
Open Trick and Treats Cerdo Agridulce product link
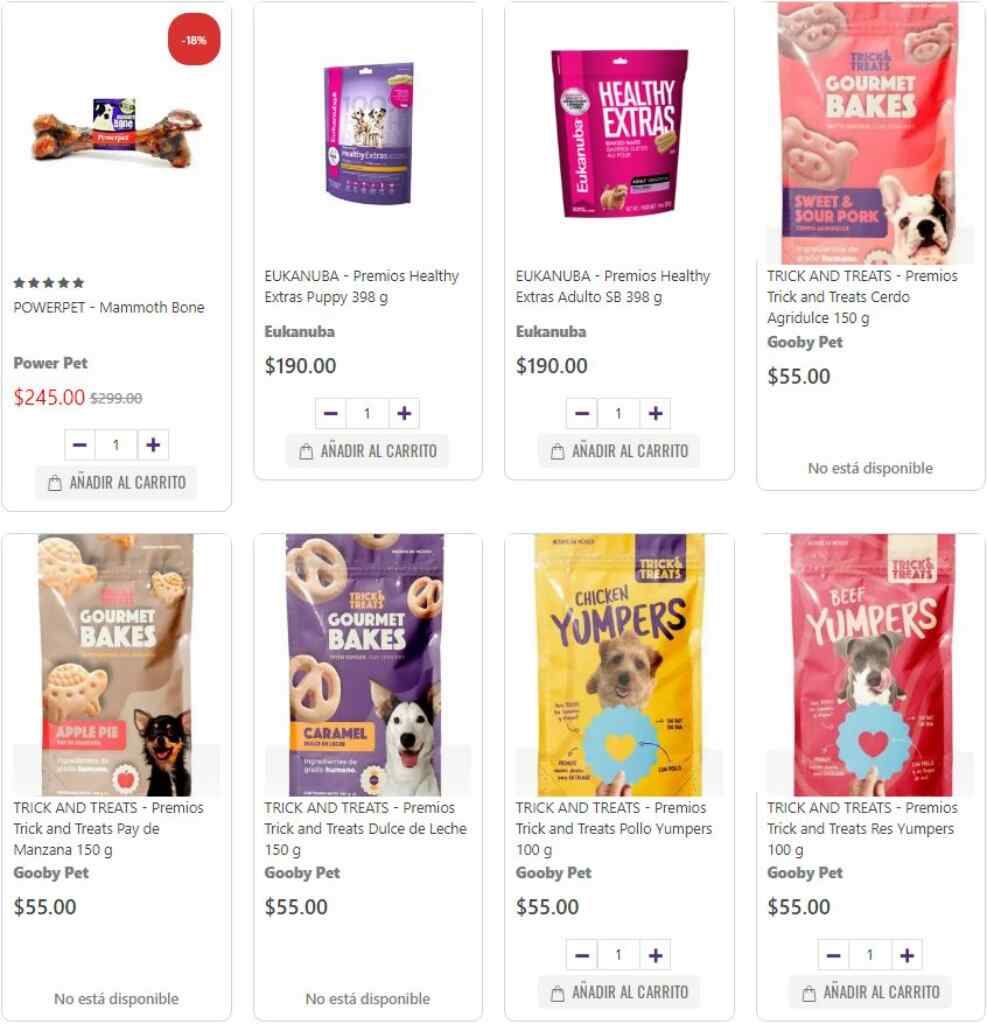pos(862,297)
